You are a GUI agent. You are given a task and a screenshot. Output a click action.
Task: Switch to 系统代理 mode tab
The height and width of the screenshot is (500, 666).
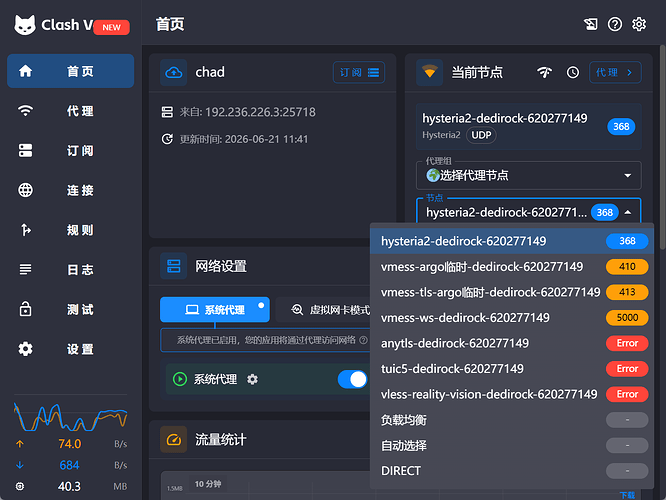pos(214,309)
